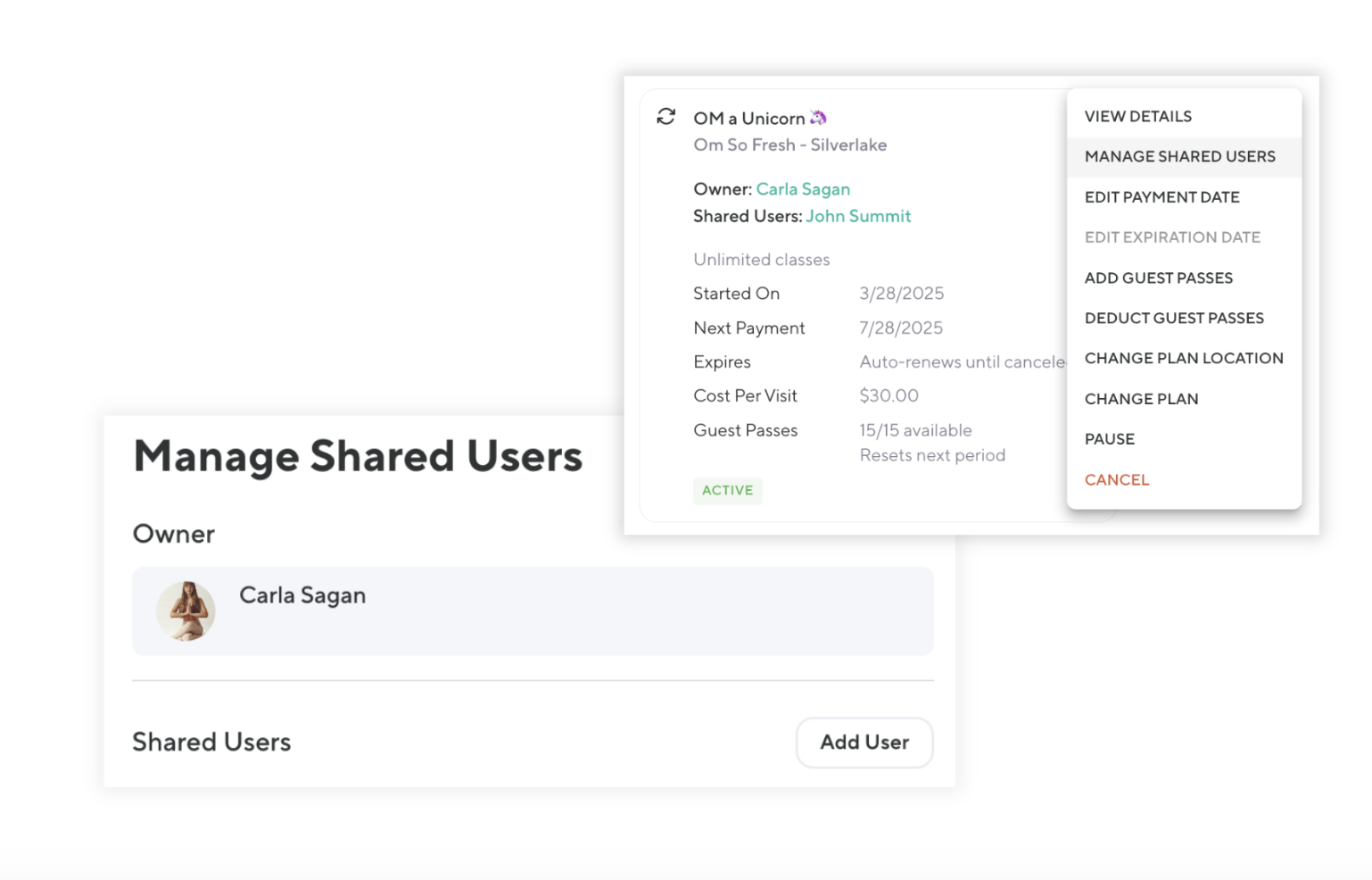
Task: Choose Manage Shared Users menu option
Action: coord(1179,157)
